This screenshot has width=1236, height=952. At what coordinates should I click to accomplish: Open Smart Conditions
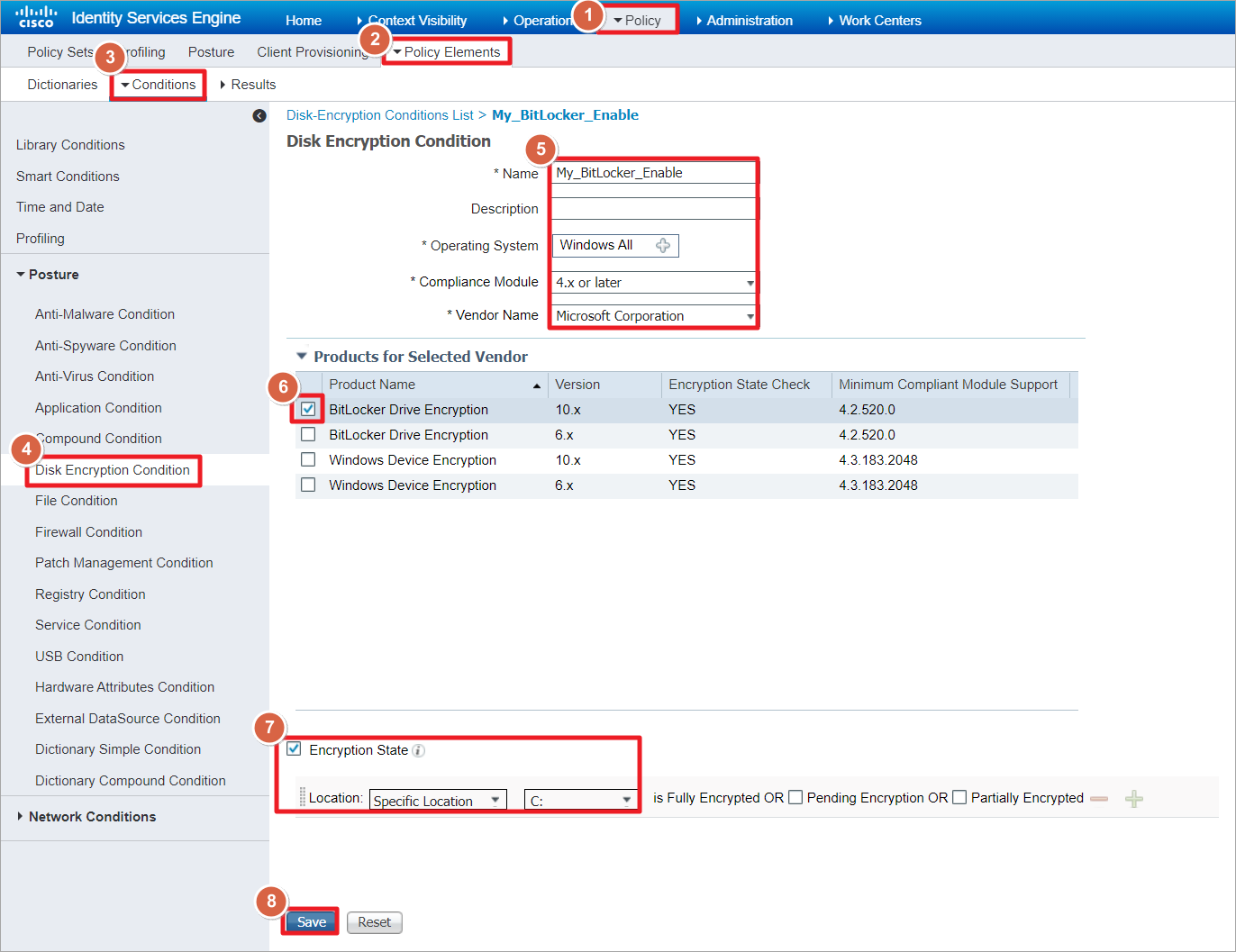(68, 177)
